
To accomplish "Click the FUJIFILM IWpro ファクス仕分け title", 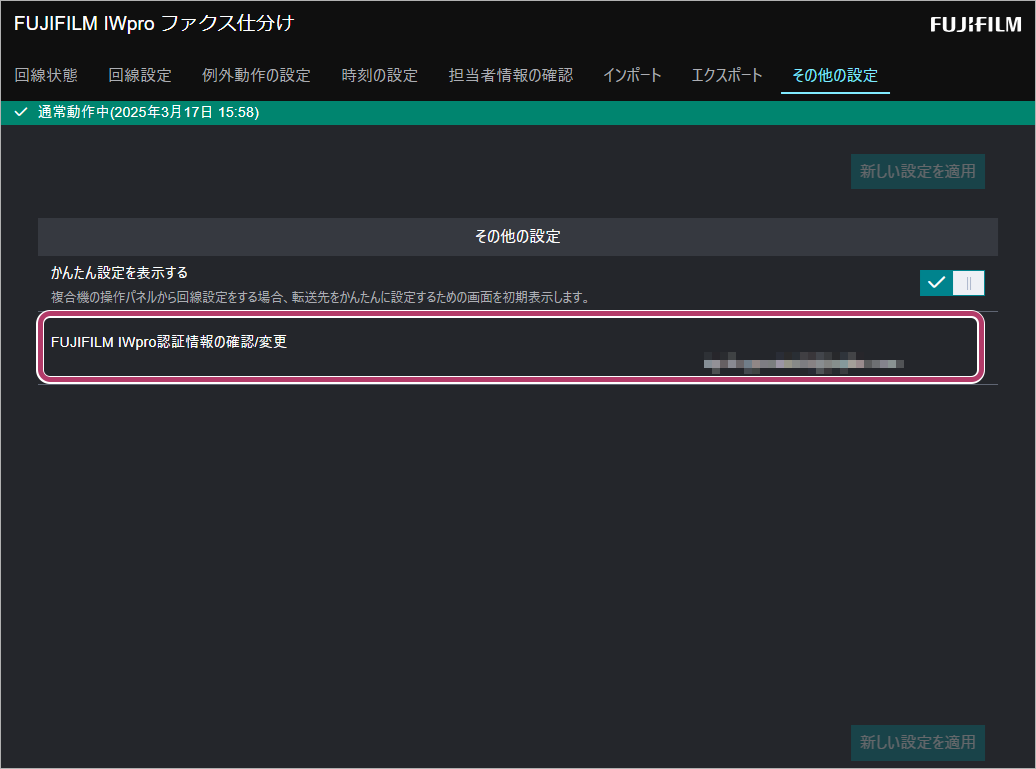I will [x=154, y=23].
